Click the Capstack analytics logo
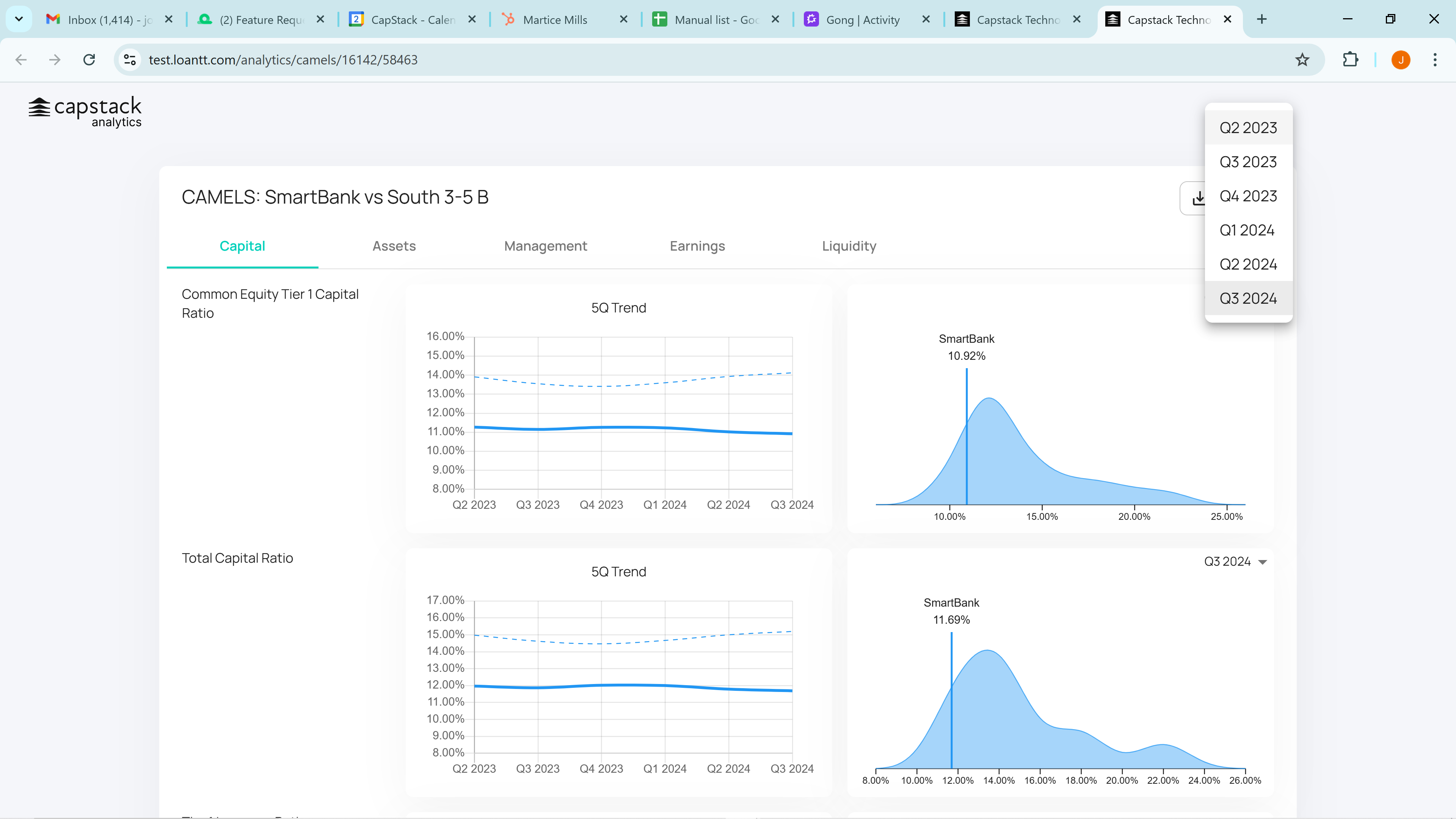 (x=85, y=112)
